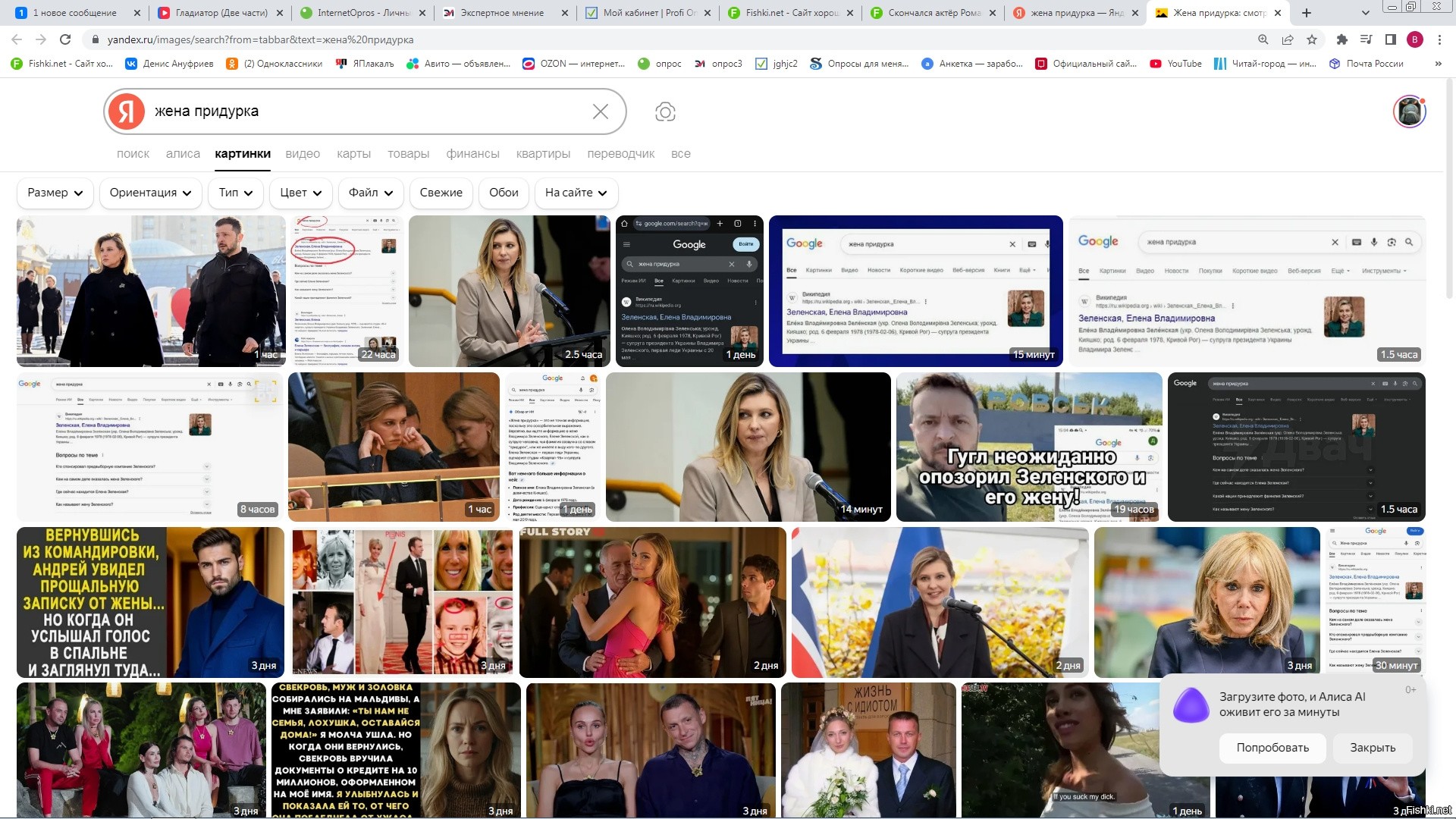Click the camera image-search icon
Screen dimensions: 1456x819
(x=665, y=112)
